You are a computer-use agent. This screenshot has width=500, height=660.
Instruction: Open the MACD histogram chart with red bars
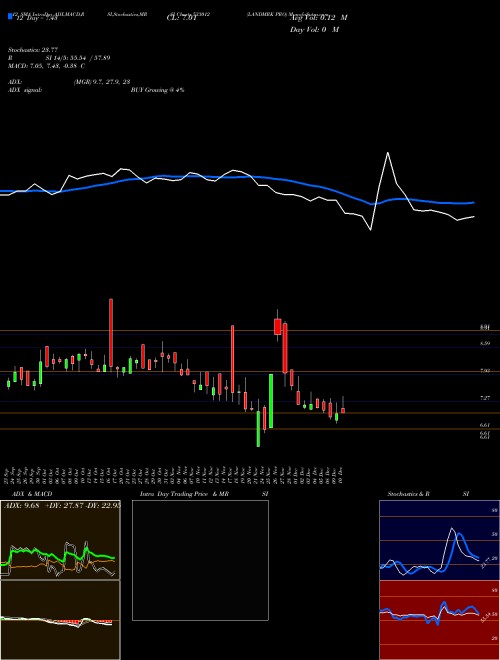click(x=60, y=620)
